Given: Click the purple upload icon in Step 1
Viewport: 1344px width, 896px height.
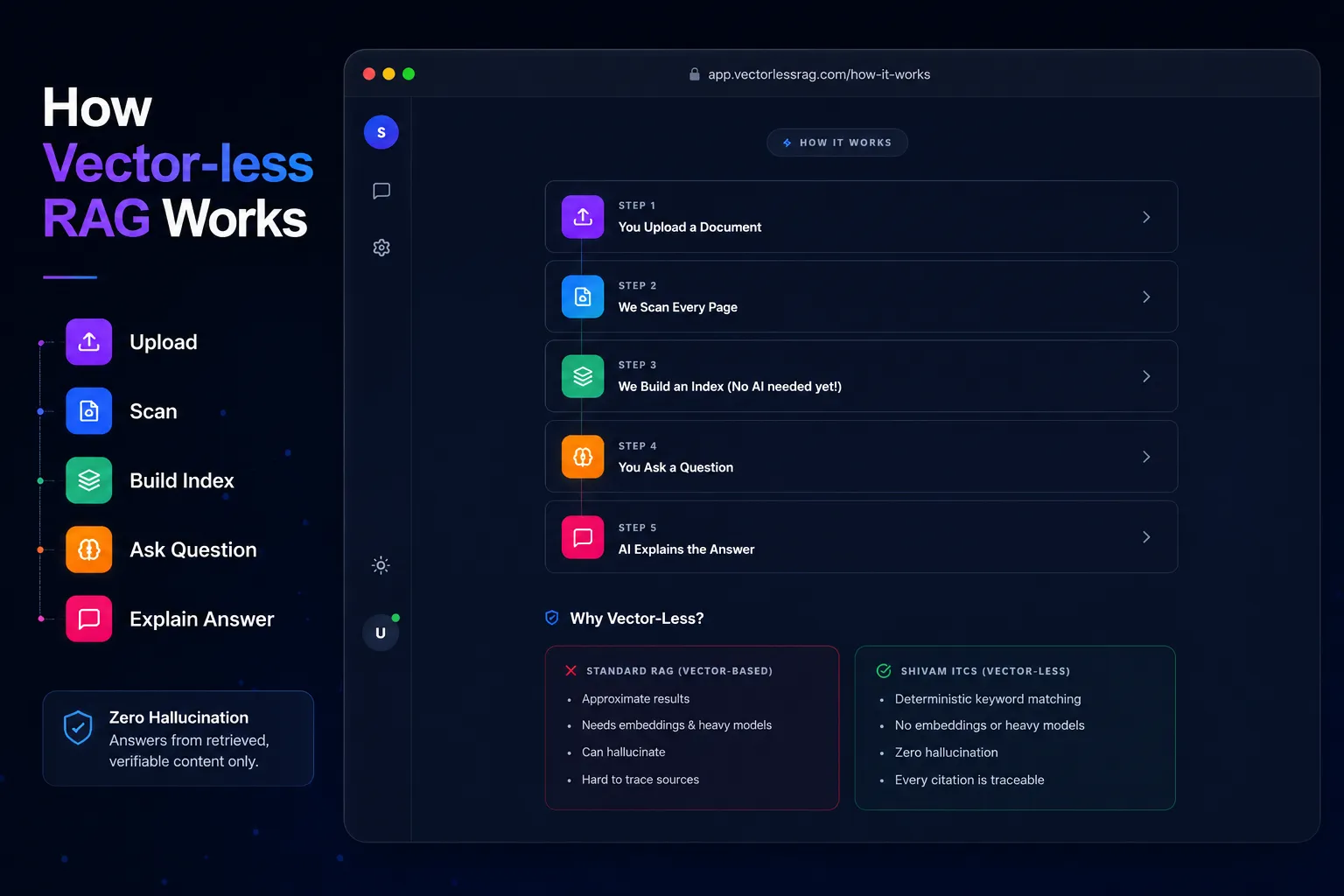Looking at the screenshot, I should click(x=583, y=217).
